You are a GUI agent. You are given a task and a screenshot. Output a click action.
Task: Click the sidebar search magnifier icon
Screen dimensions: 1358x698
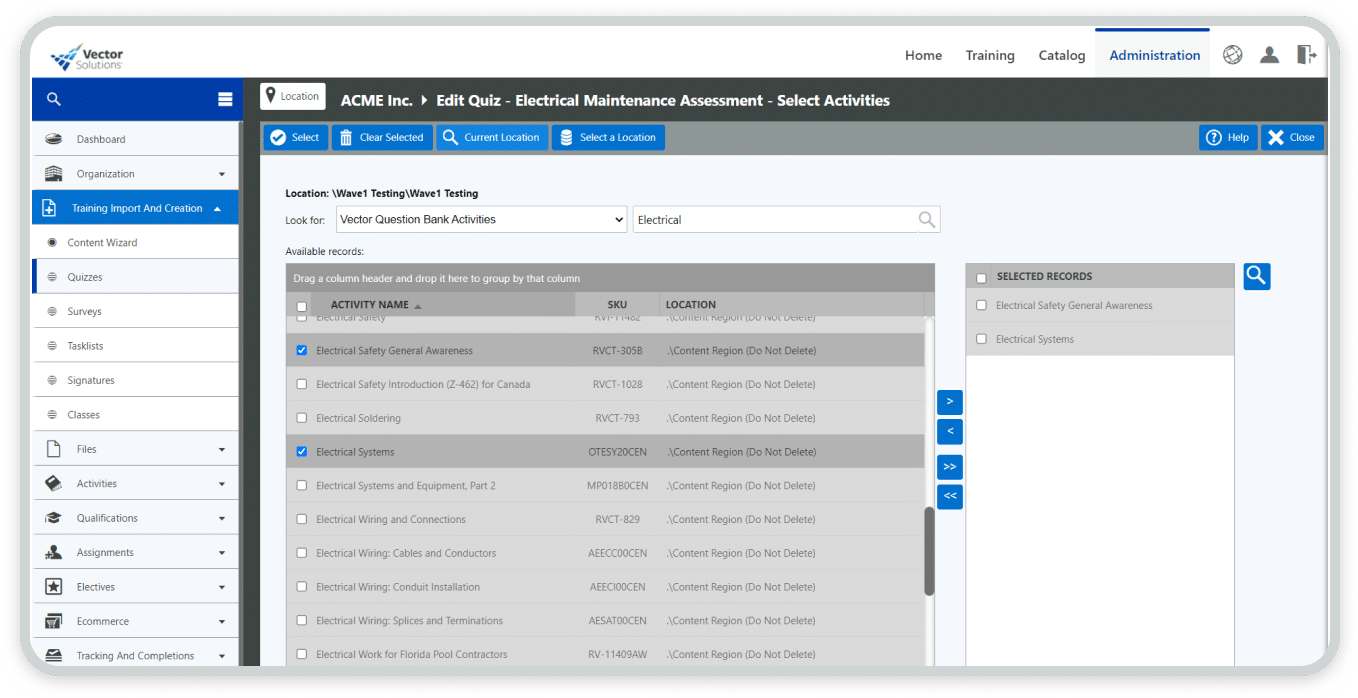[x=54, y=99]
